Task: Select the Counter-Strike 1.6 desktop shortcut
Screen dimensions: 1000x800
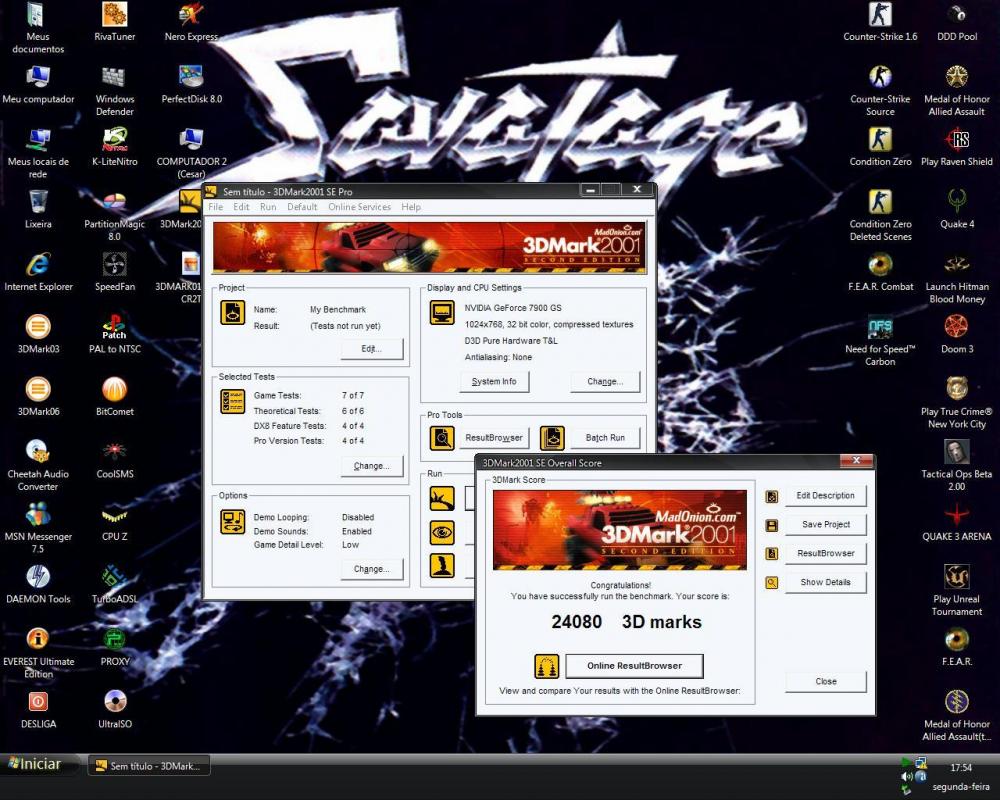Action: 880,15
